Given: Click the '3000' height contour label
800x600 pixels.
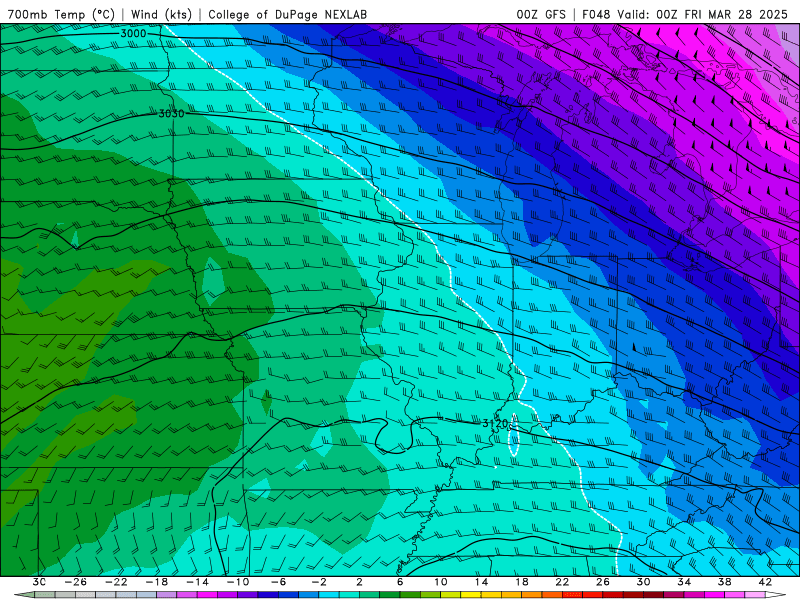Looking at the screenshot, I should 133,34.
